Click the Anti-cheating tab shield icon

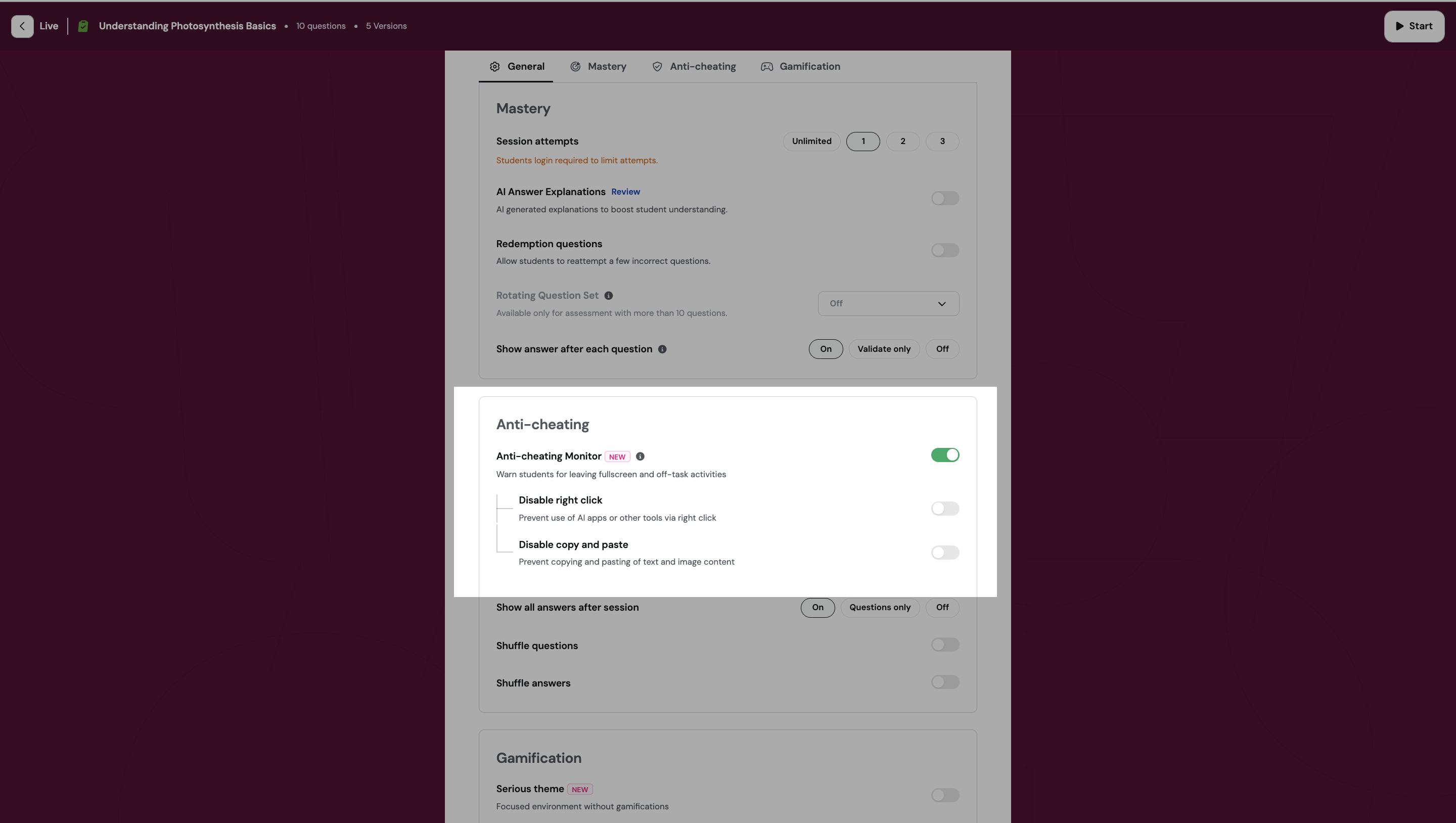(x=657, y=67)
